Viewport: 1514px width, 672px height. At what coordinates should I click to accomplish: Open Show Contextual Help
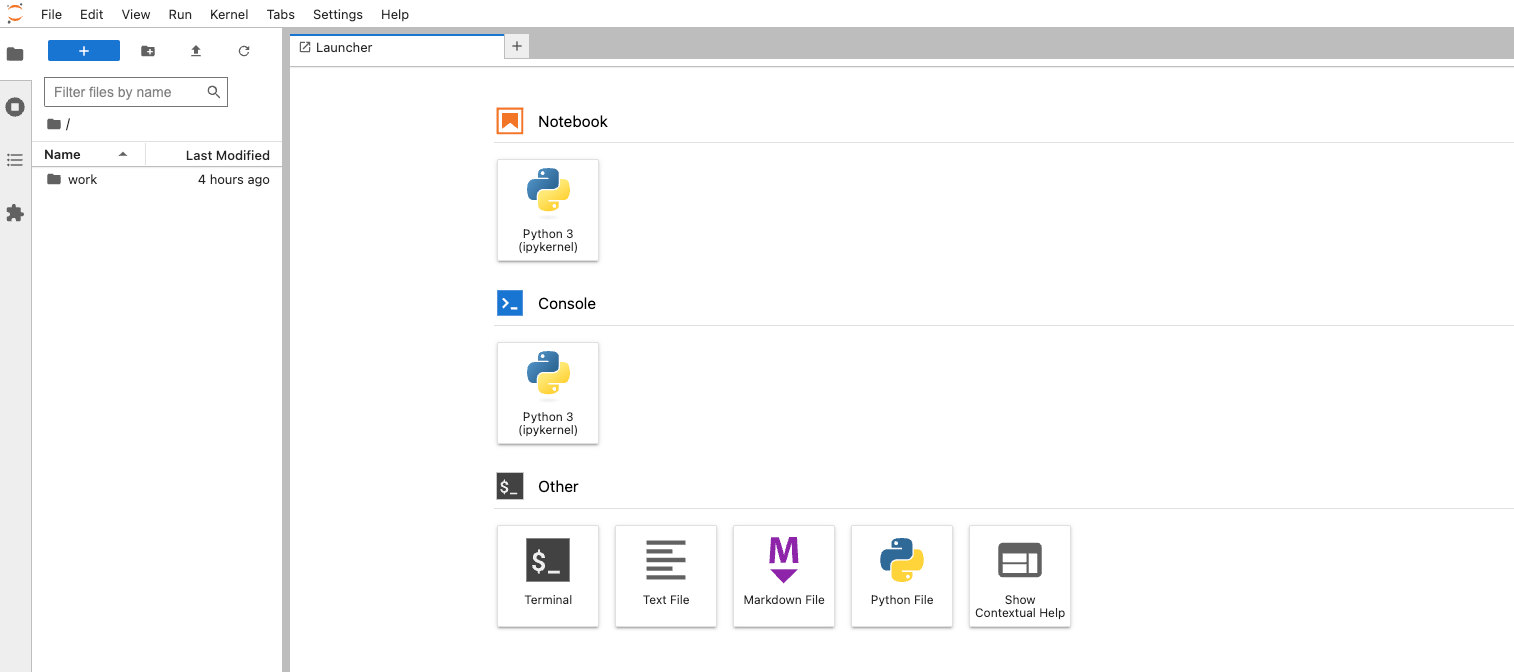[1019, 576]
